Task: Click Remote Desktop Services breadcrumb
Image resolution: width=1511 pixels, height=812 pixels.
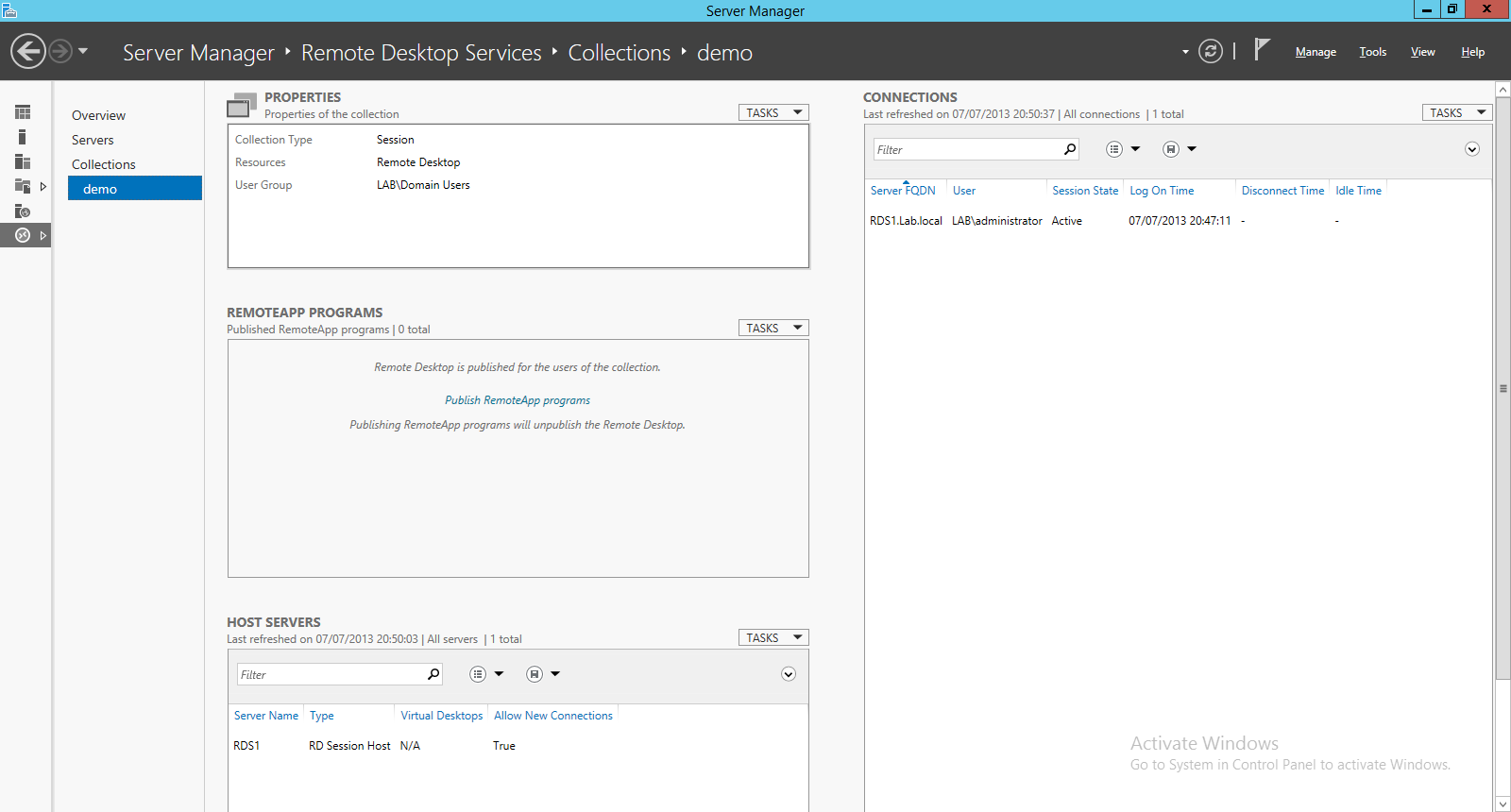Action: click(x=421, y=53)
